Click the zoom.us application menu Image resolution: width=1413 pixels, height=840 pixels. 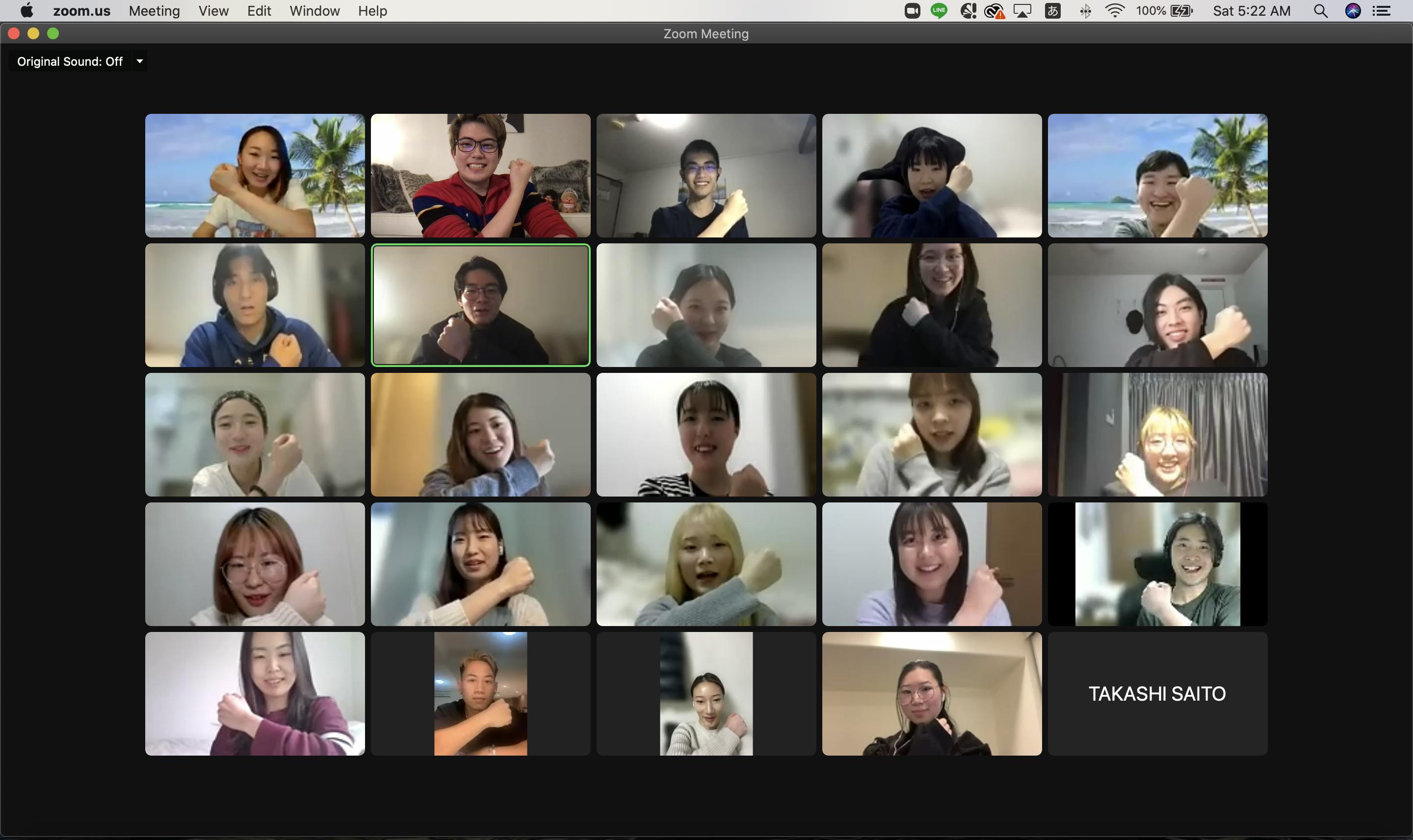81,11
